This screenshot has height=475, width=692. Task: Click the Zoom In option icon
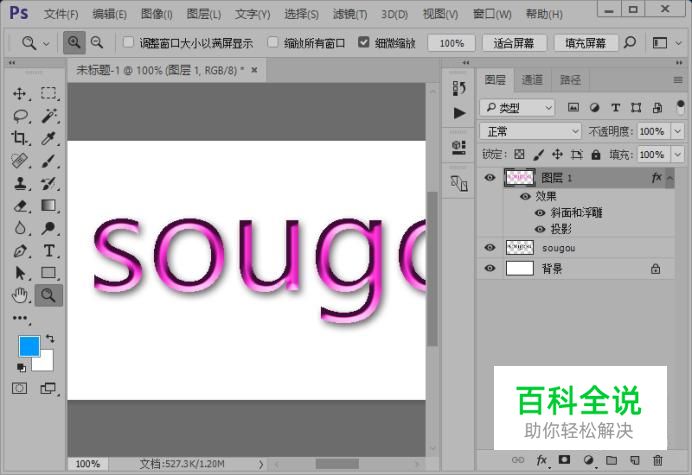[74, 43]
